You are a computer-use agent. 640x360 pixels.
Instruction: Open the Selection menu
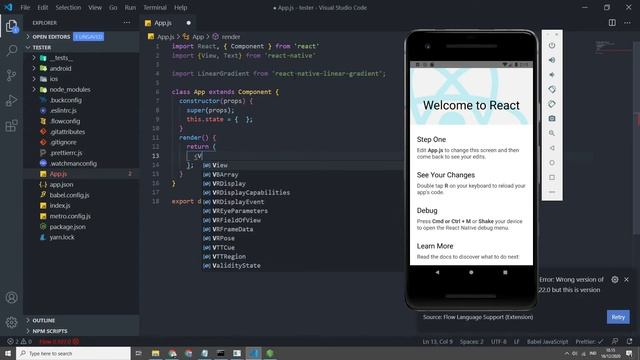[x=68, y=7]
